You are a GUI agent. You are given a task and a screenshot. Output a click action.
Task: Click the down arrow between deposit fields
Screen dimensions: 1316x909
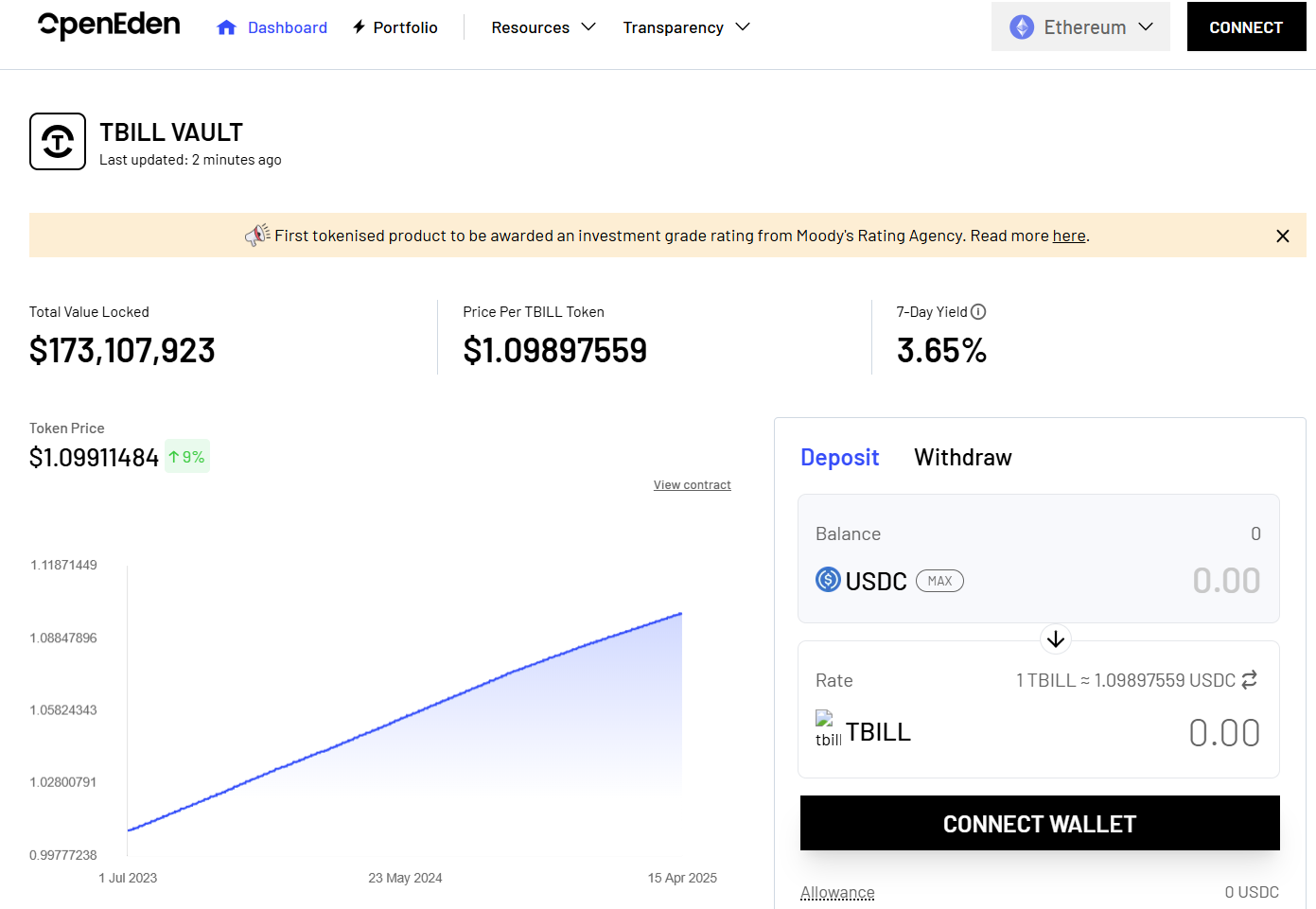pyautogui.click(x=1056, y=639)
